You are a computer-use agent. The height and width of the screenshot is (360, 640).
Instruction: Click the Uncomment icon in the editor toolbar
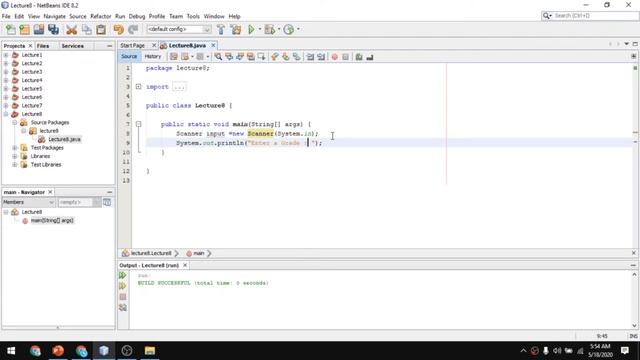(370, 57)
